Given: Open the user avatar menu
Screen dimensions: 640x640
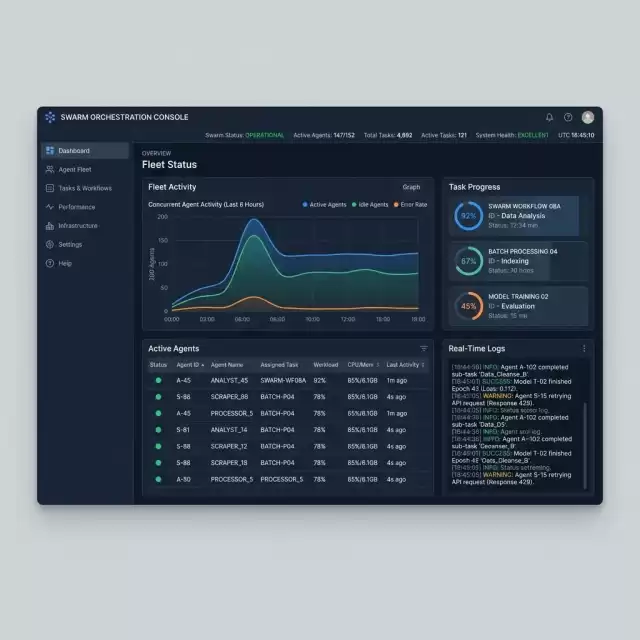Looking at the screenshot, I should pos(588,118).
